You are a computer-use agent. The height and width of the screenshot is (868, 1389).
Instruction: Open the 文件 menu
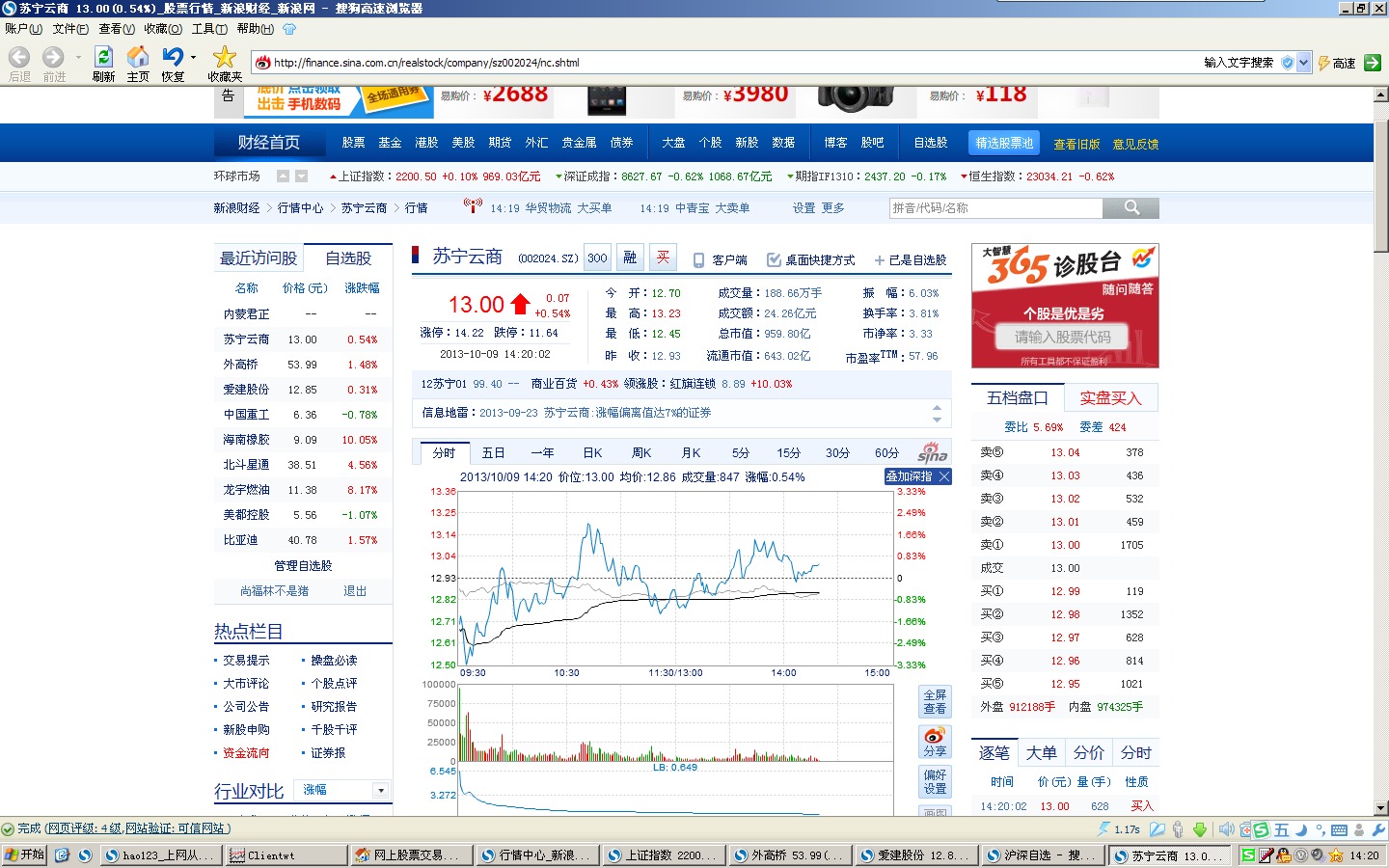pos(70,29)
